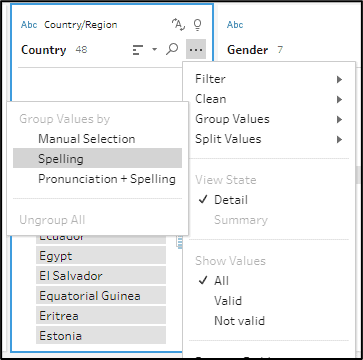The image size is (363, 360).
Task: Click the Abc data type icon of Gender
Action: coord(235,25)
